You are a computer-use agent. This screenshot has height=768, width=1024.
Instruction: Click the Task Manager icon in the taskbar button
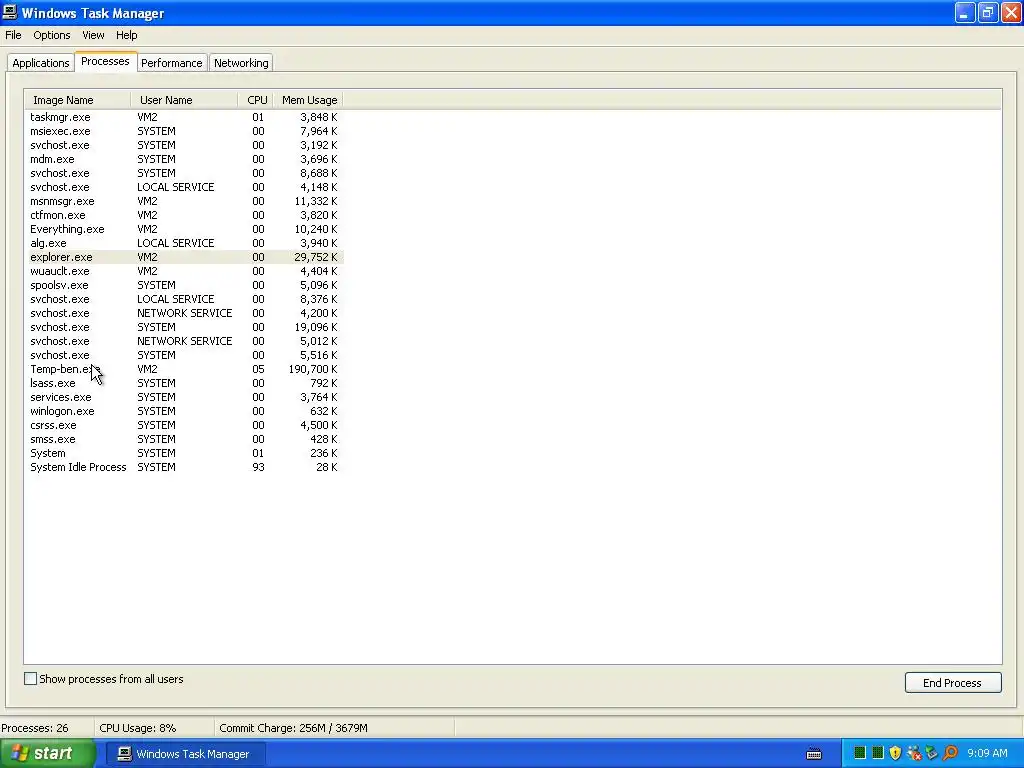tap(124, 754)
